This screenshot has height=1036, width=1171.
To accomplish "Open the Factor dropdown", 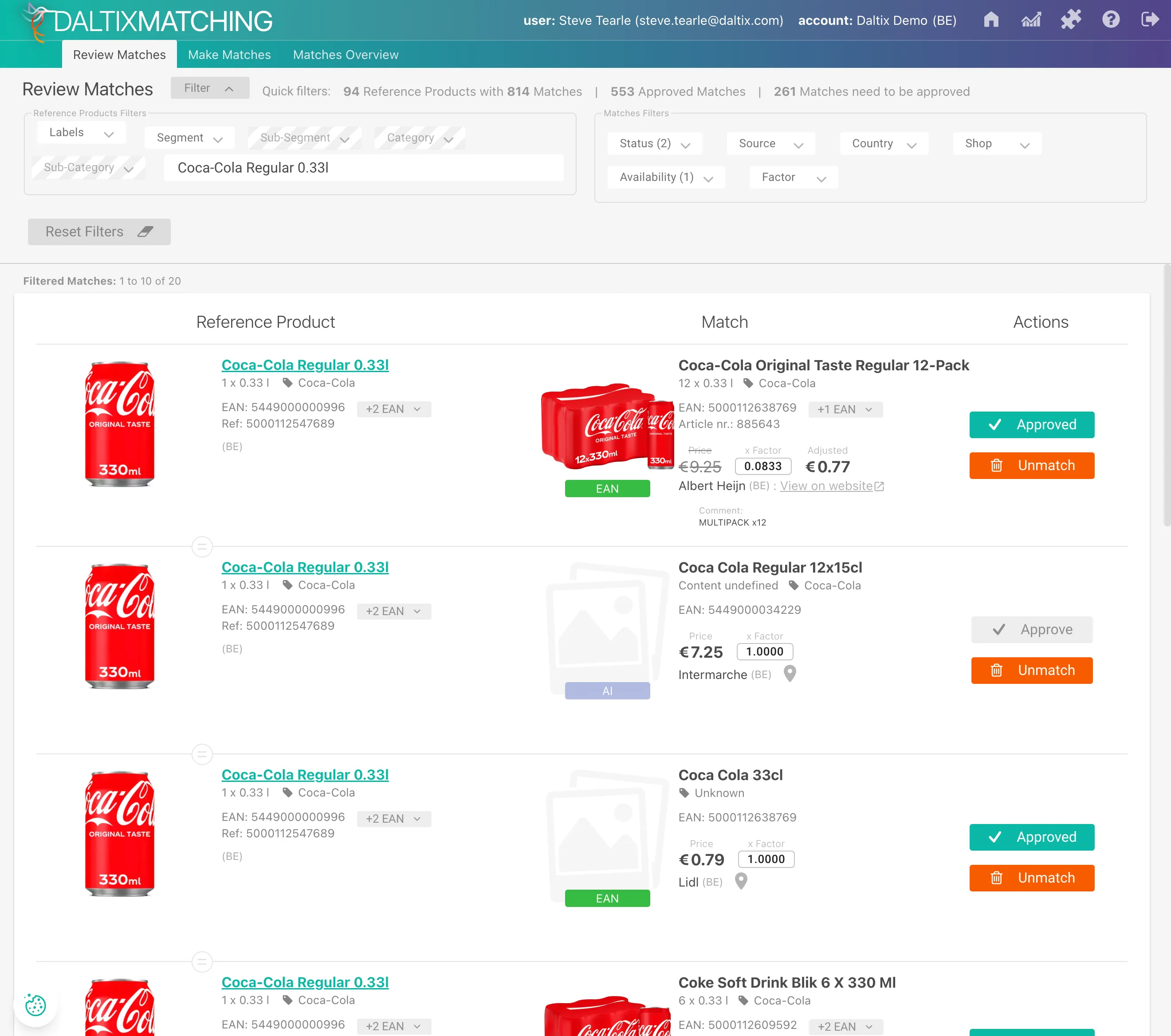I will click(794, 177).
